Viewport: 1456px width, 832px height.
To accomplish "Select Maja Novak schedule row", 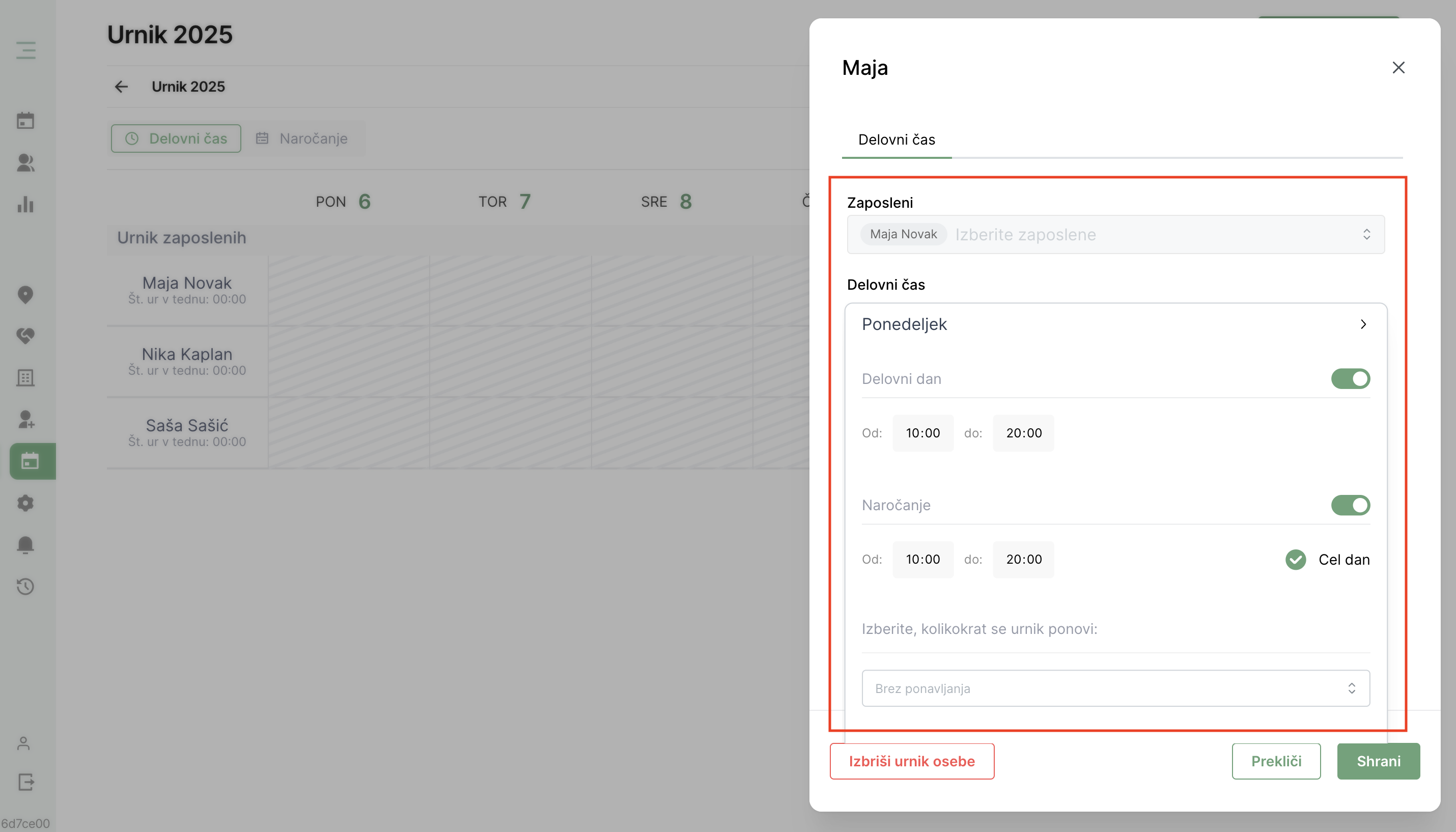I will point(187,290).
